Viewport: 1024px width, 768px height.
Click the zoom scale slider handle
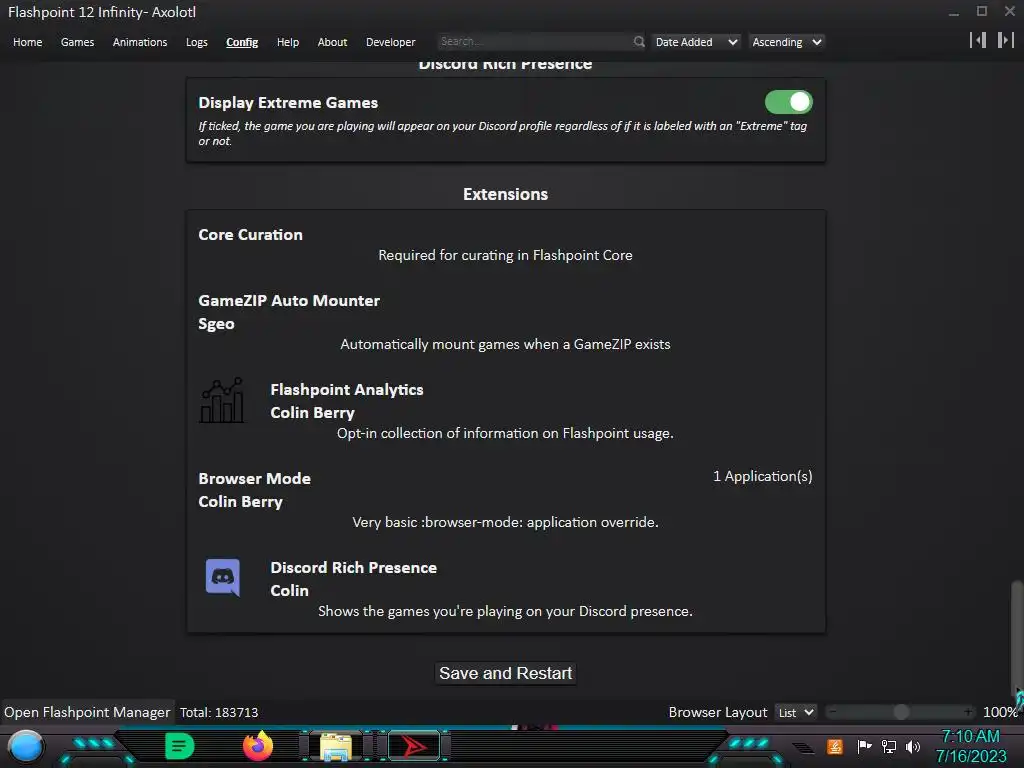tap(901, 712)
